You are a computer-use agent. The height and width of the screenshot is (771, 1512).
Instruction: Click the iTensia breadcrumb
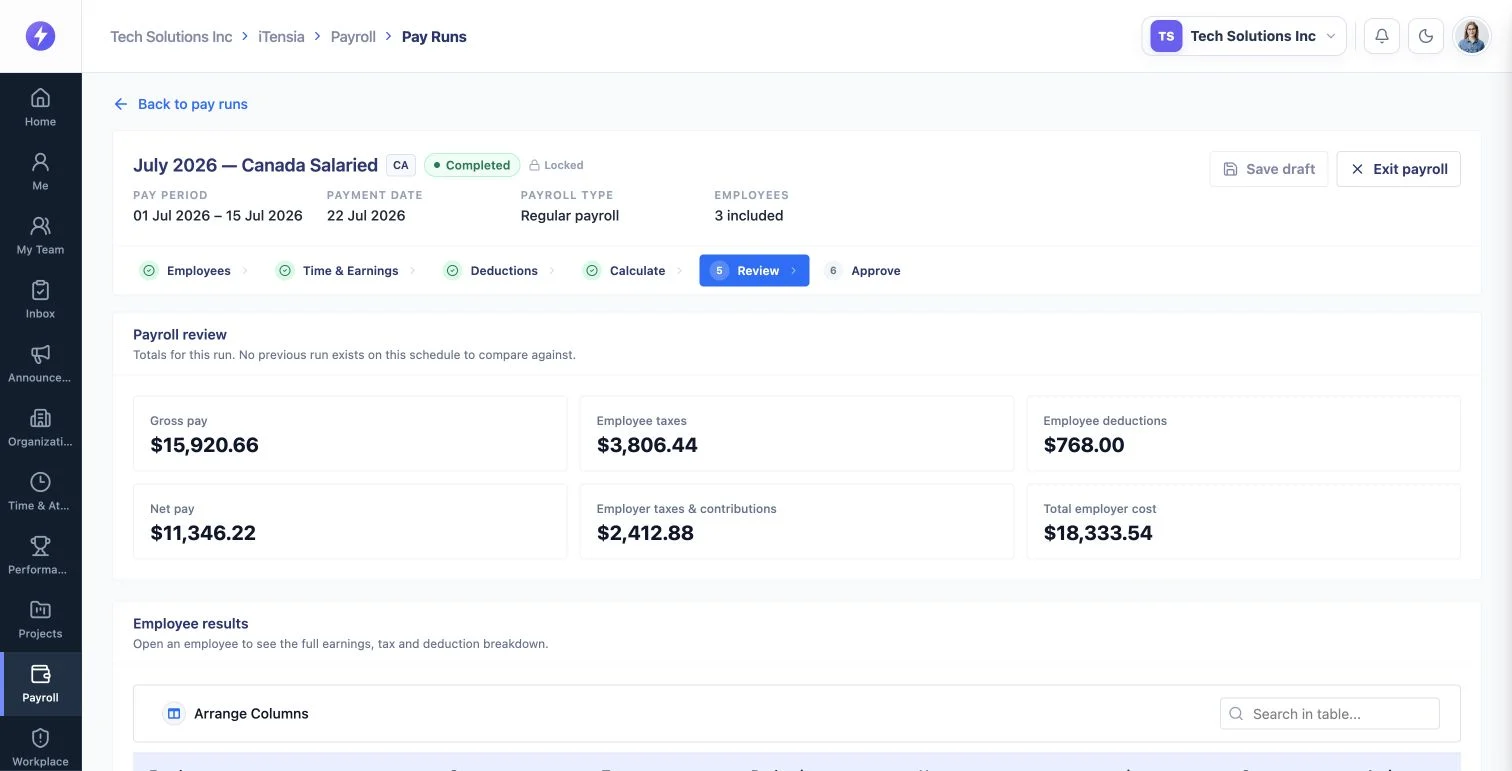pyautogui.click(x=281, y=37)
